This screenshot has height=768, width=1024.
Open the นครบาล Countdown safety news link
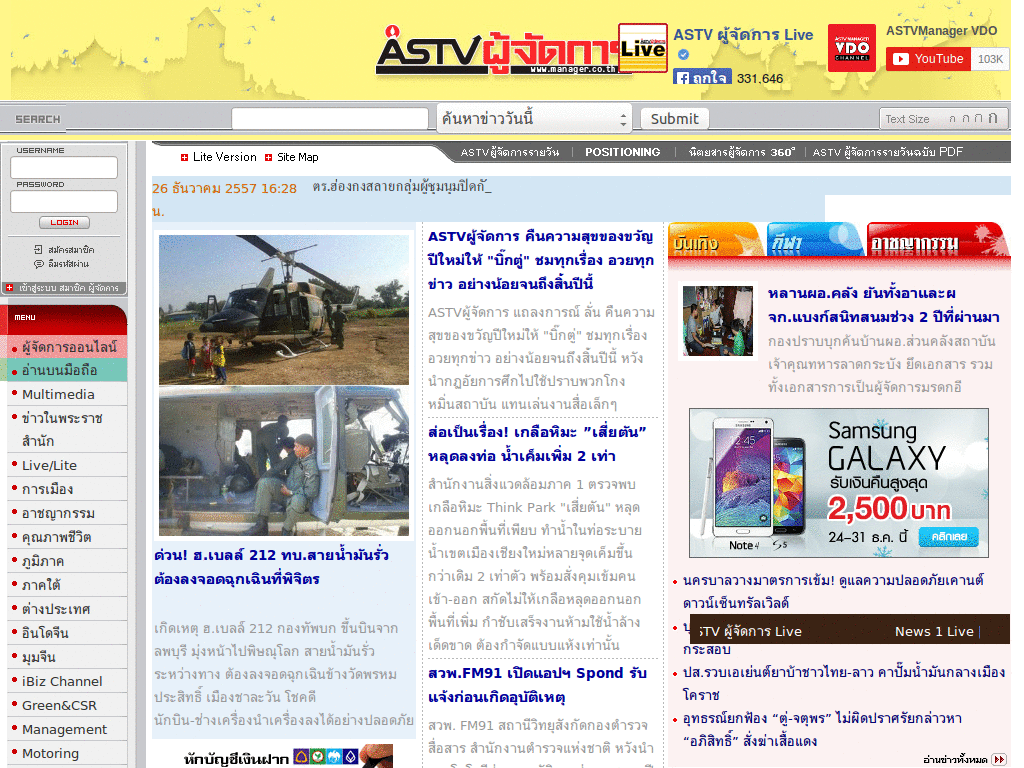pos(833,591)
